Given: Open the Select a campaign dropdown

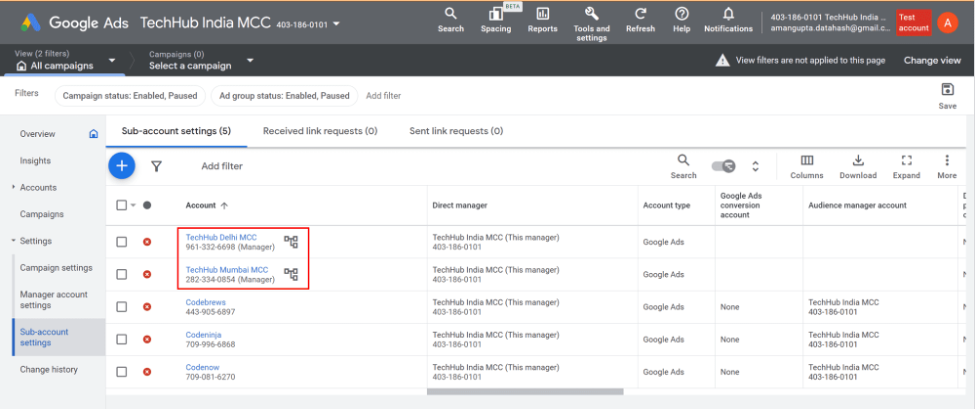Looking at the screenshot, I should click(x=250, y=60).
